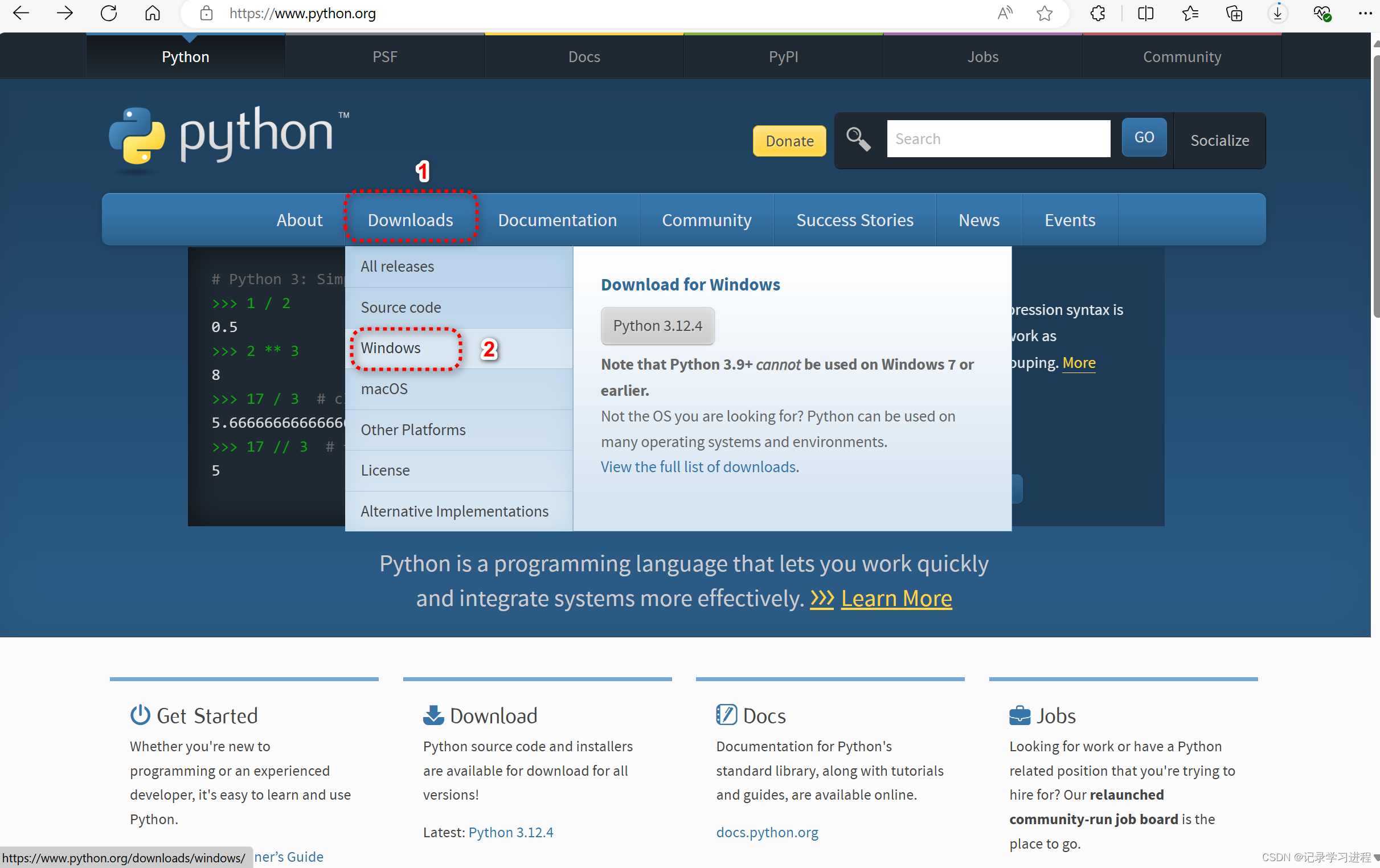
Task: Click the page vertical scrollbar thumb
Action: (1376, 186)
